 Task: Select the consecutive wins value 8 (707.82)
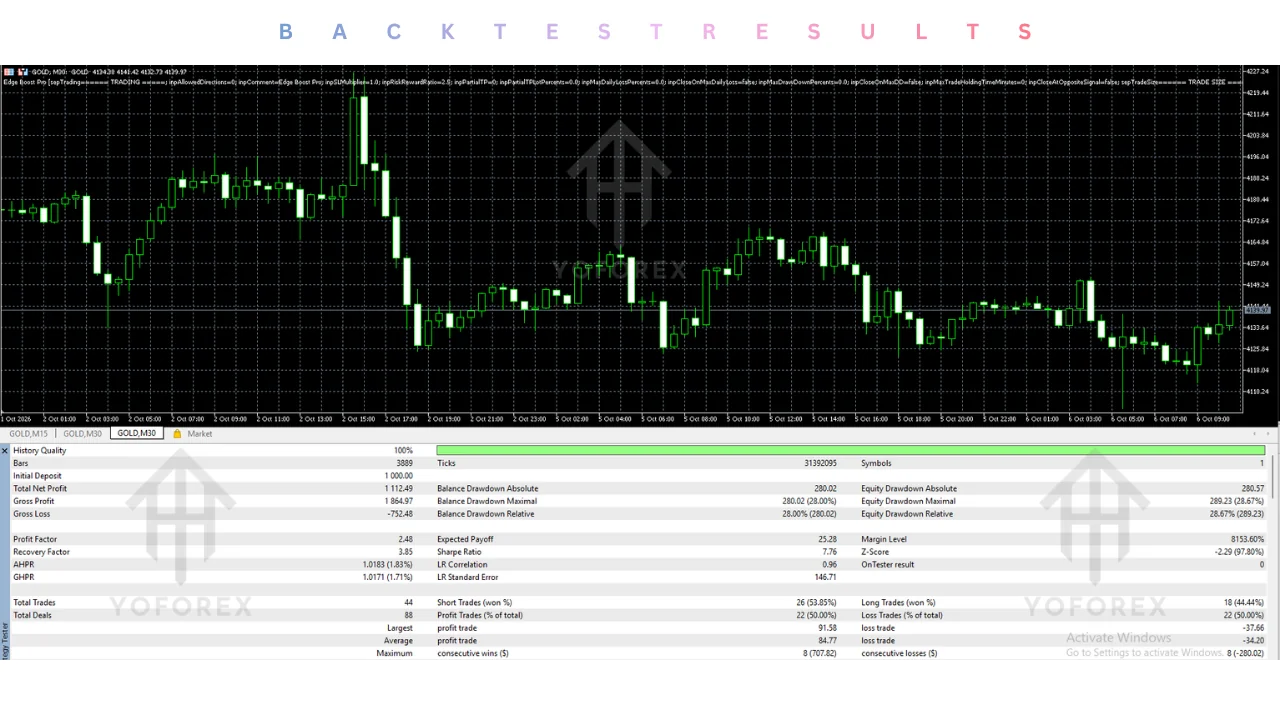[x=820, y=653]
